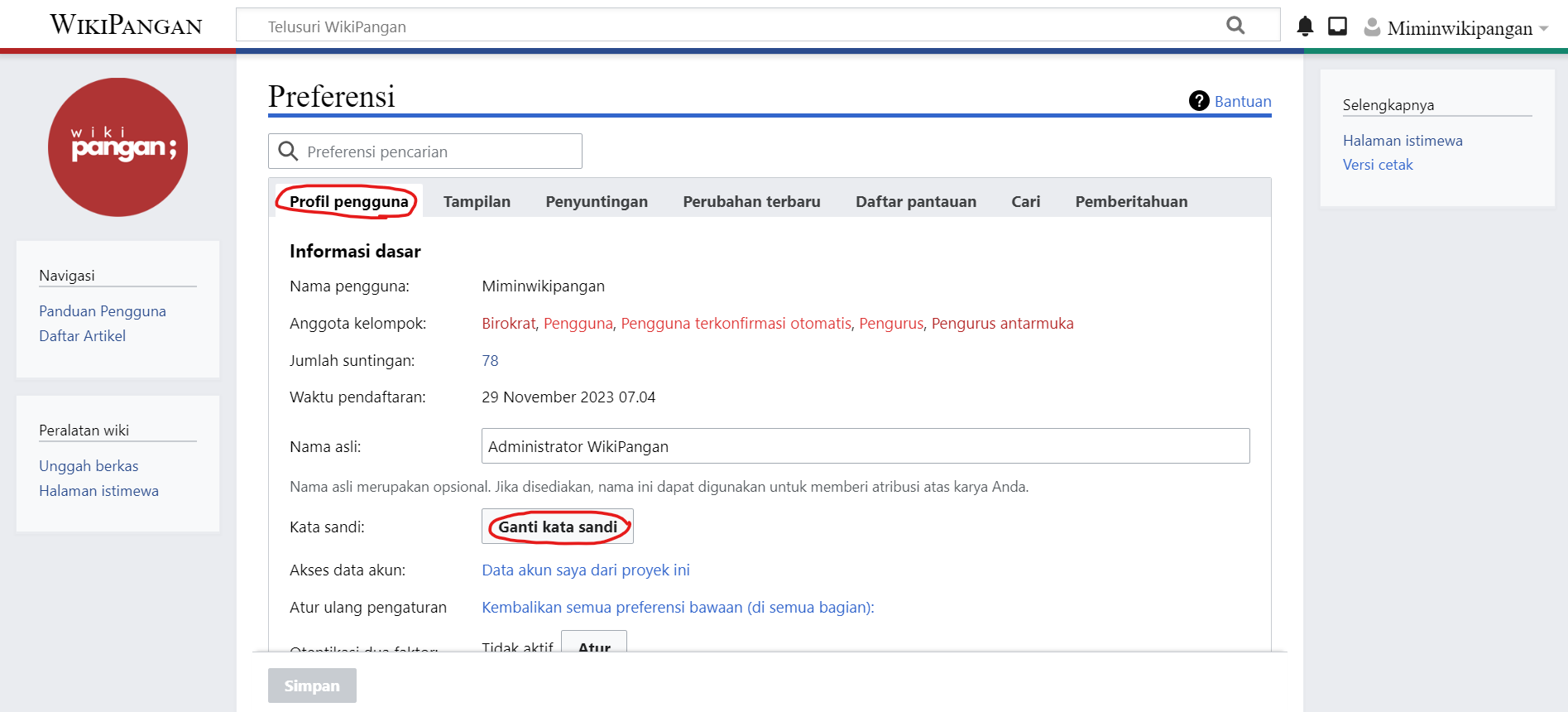Click the WikiPangan round red logo
The height and width of the screenshot is (712, 1568).
(118, 147)
